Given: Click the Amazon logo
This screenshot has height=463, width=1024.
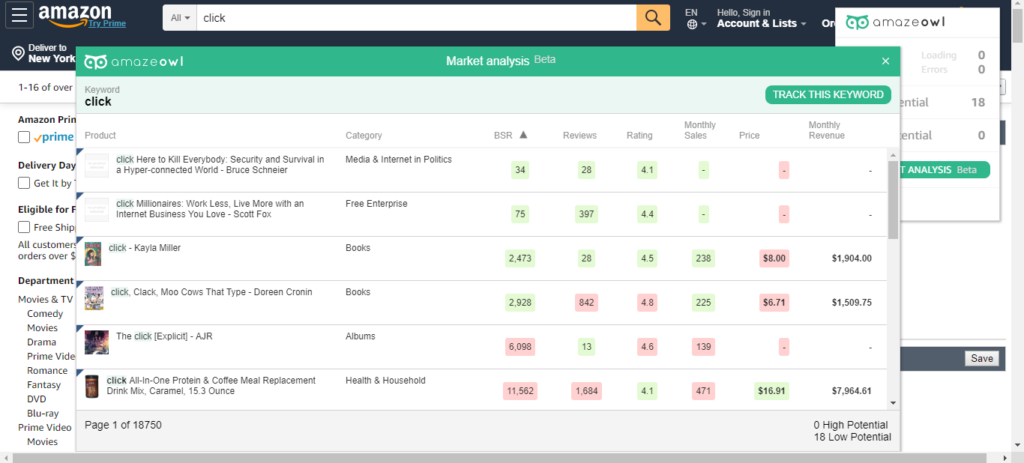Looking at the screenshot, I should [74, 14].
